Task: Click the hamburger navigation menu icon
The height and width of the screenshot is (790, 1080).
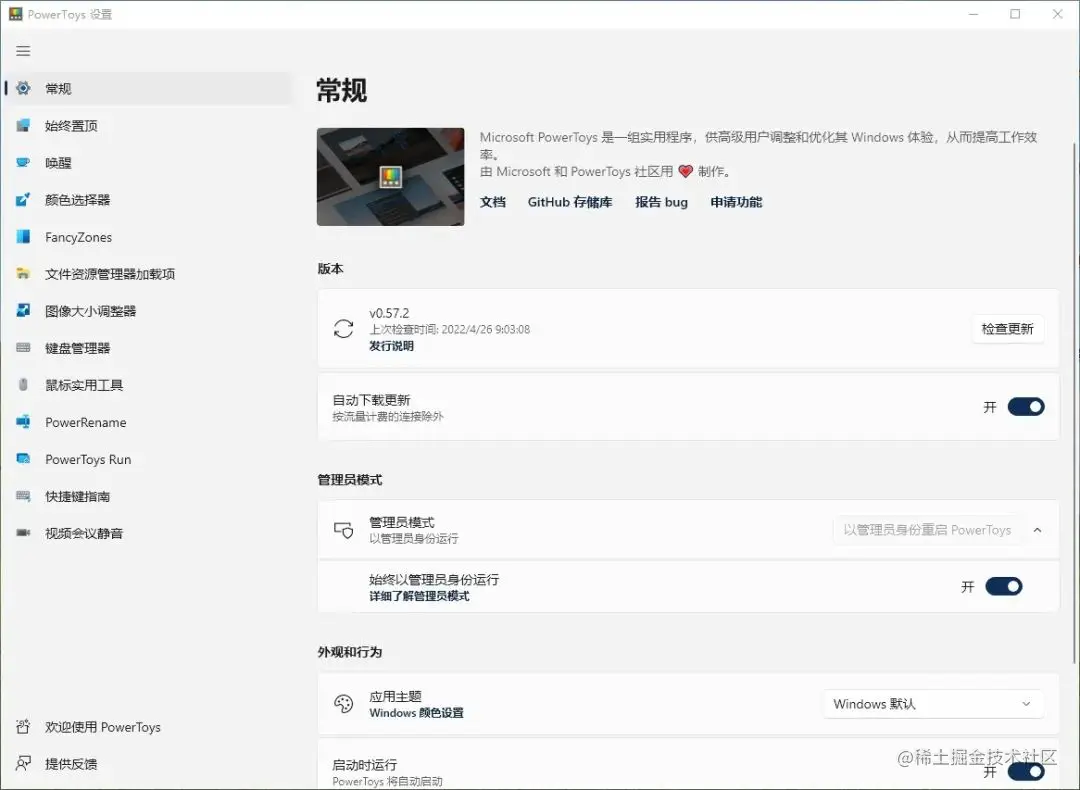Action: (x=23, y=51)
